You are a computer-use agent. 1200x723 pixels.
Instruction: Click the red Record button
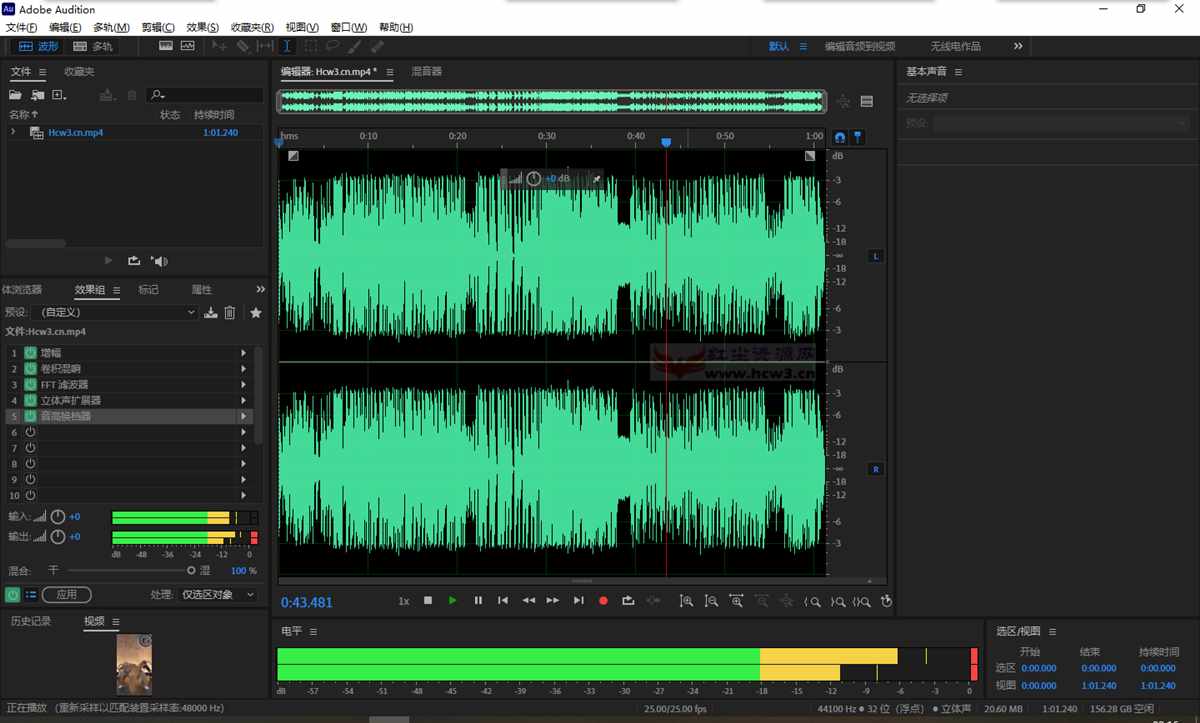603,601
